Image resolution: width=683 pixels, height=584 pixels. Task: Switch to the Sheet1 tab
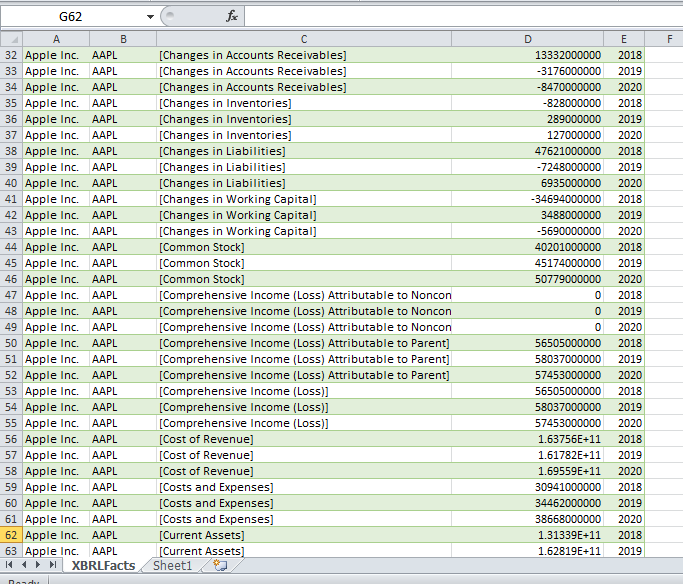click(172, 565)
